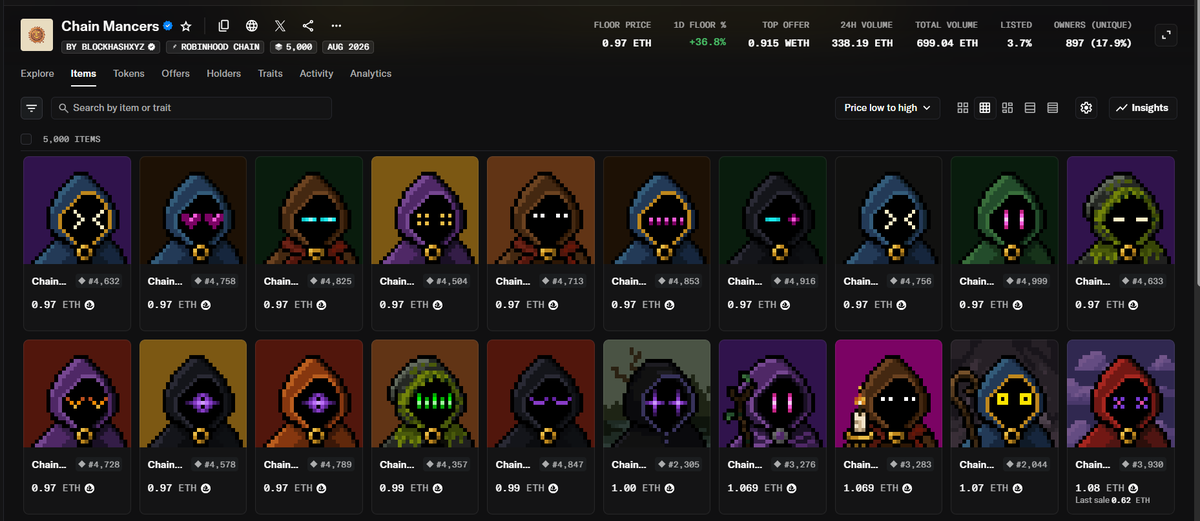The image size is (1200, 521).
Task: Share the Chain Mancers collection
Action: 308,26
